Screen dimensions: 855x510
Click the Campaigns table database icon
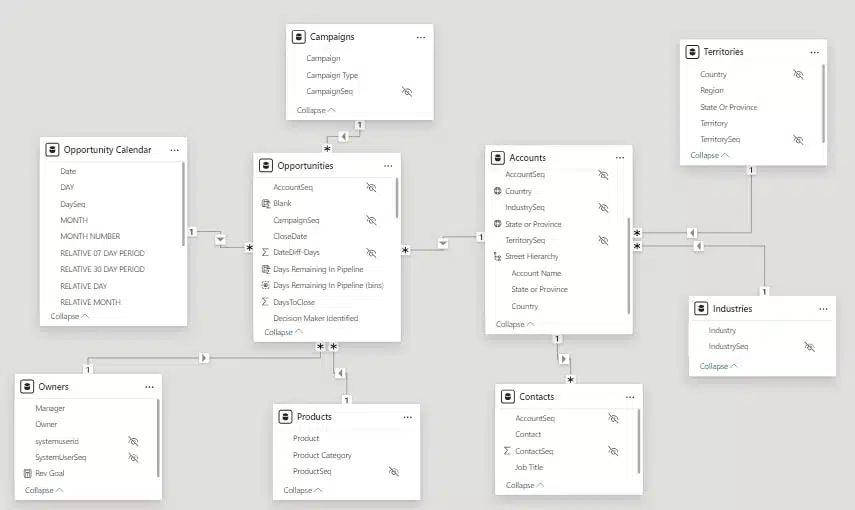tap(298, 37)
